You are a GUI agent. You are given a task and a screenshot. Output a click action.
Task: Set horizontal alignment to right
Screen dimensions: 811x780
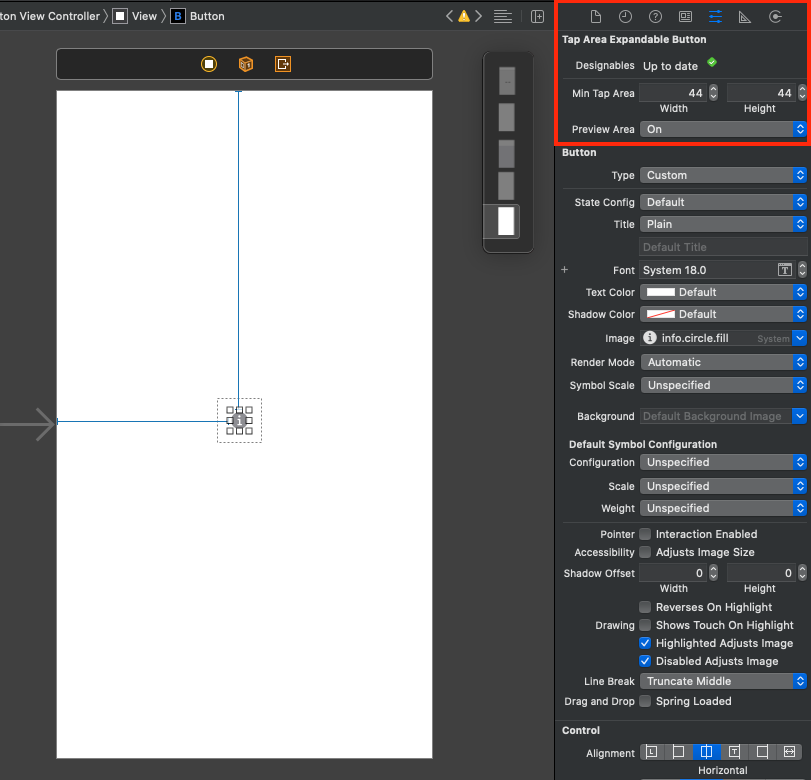click(x=762, y=752)
